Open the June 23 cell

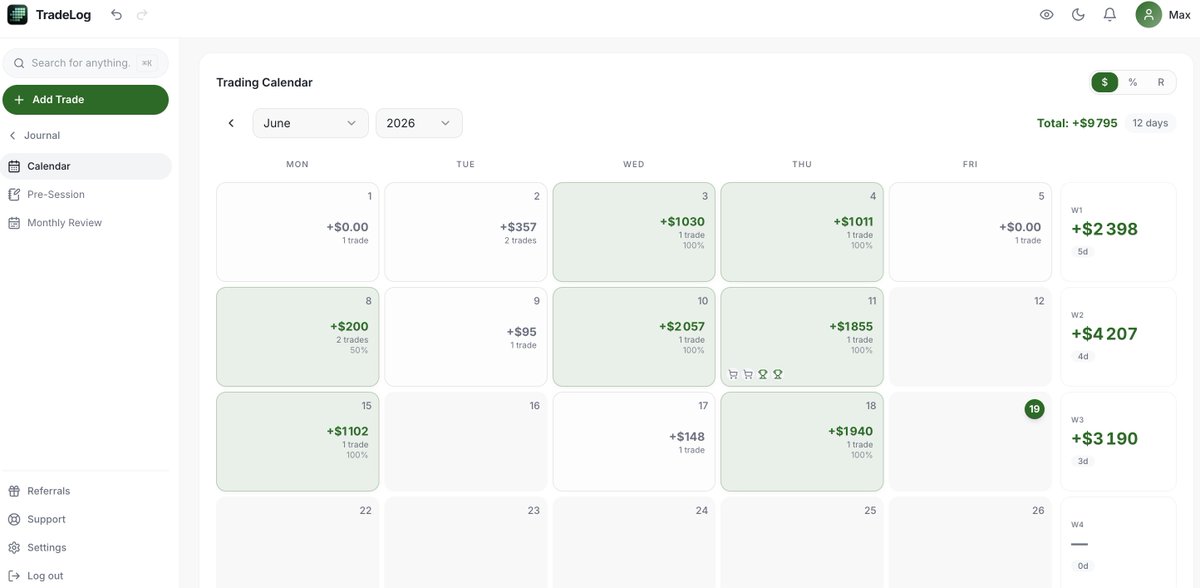tap(466, 542)
